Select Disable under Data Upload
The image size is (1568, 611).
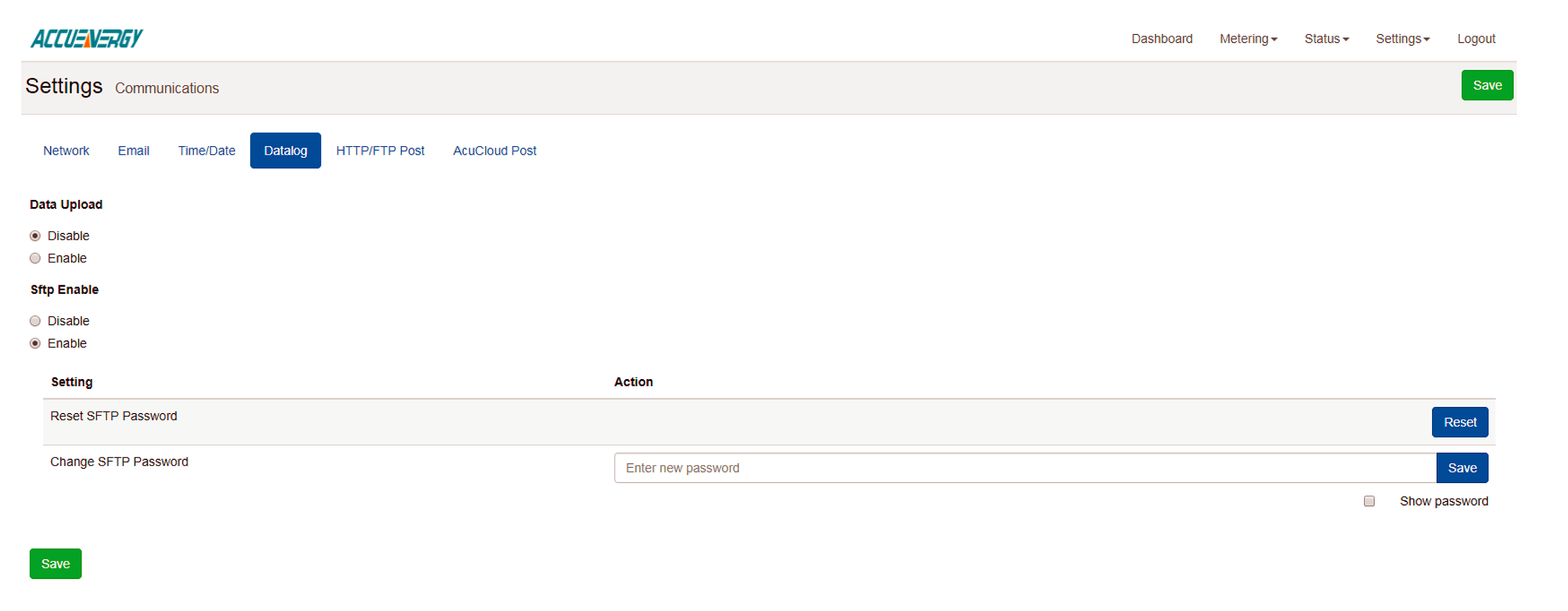point(36,236)
